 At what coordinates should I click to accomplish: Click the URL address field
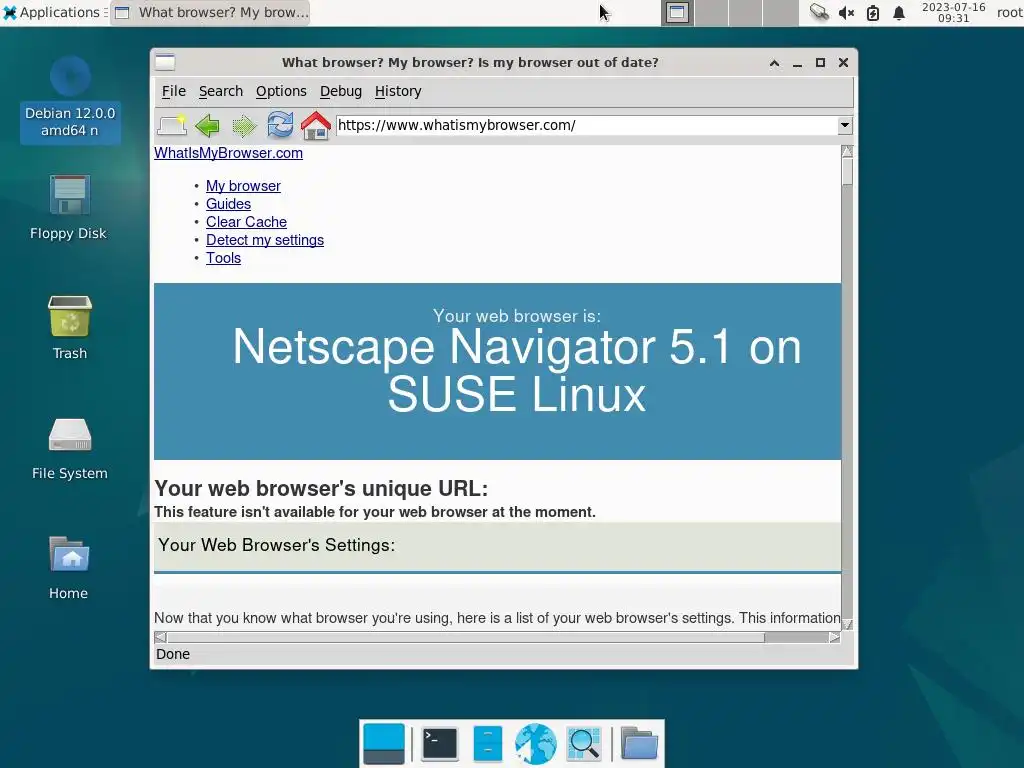586,125
